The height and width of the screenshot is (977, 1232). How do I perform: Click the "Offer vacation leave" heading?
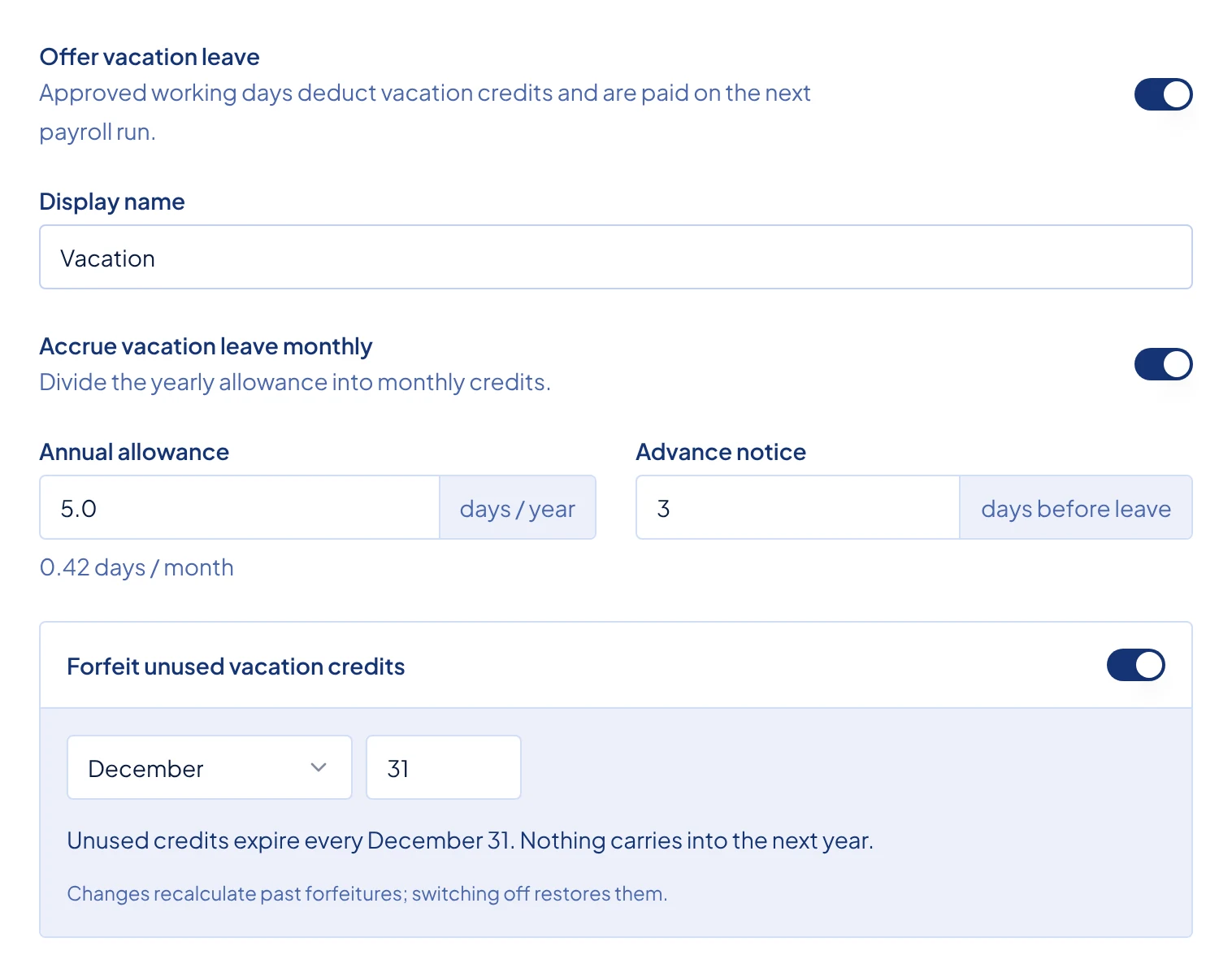tap(150, 57)
